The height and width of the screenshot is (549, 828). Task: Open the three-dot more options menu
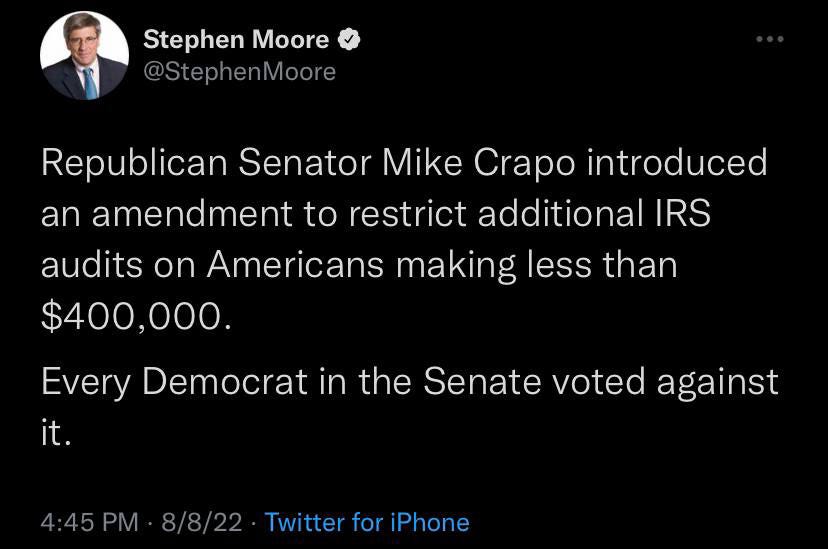pos(769,39)
